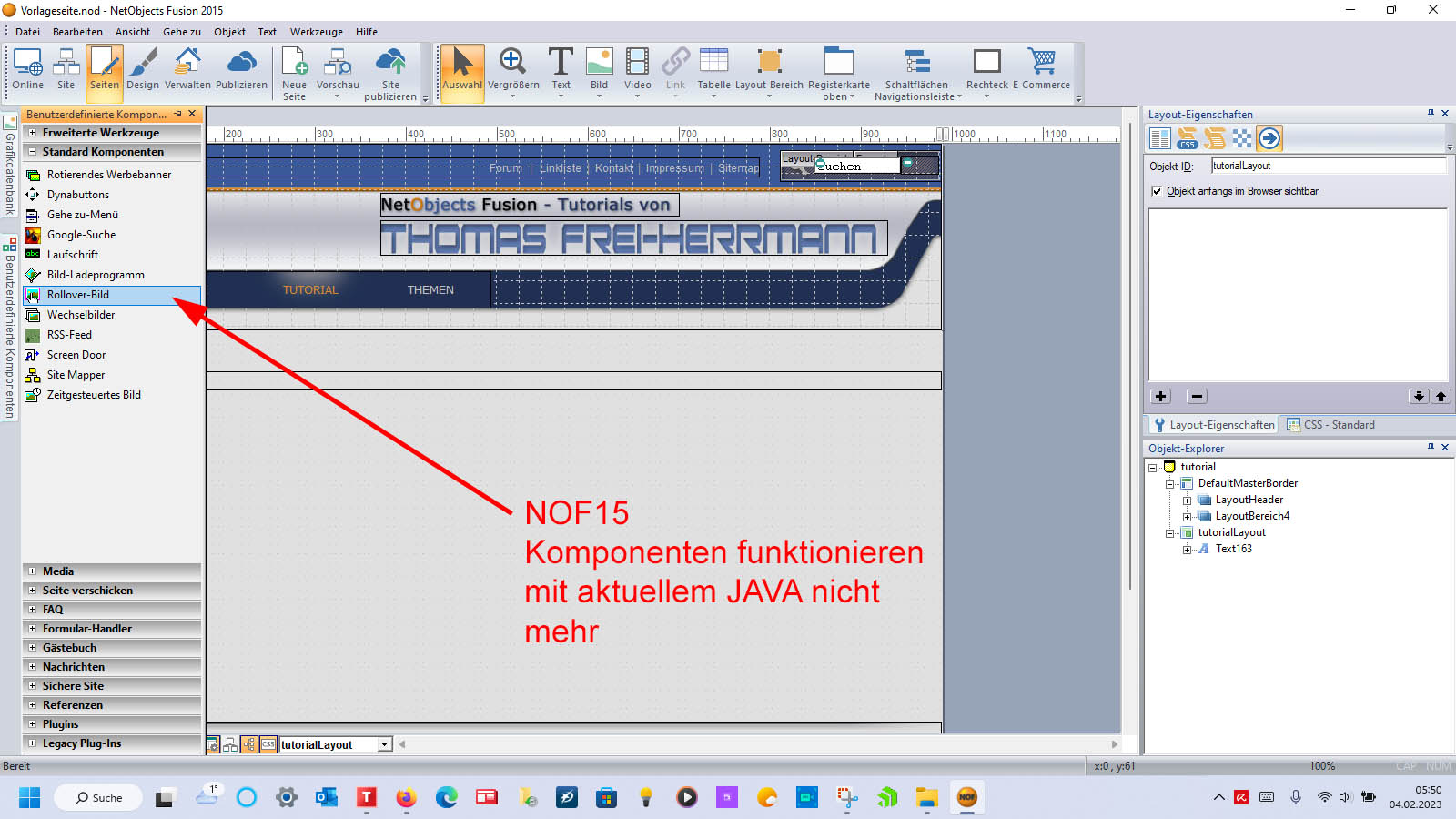
Task: Collapse the tutorialLayout tree node
Action: click(1170, 533)
